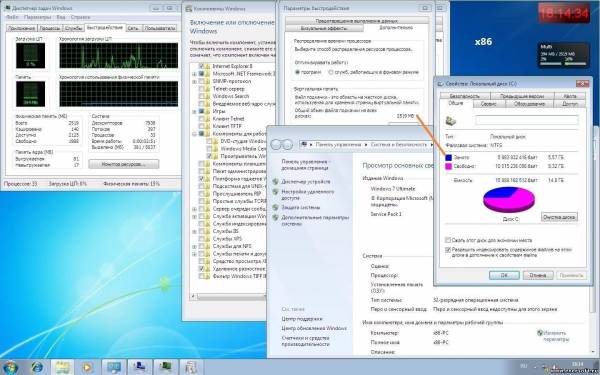Viewport: 600px width, 375px height.
Task: Click shield icon beside Диспетчер устройств
Action: click(x=275, y=182)
